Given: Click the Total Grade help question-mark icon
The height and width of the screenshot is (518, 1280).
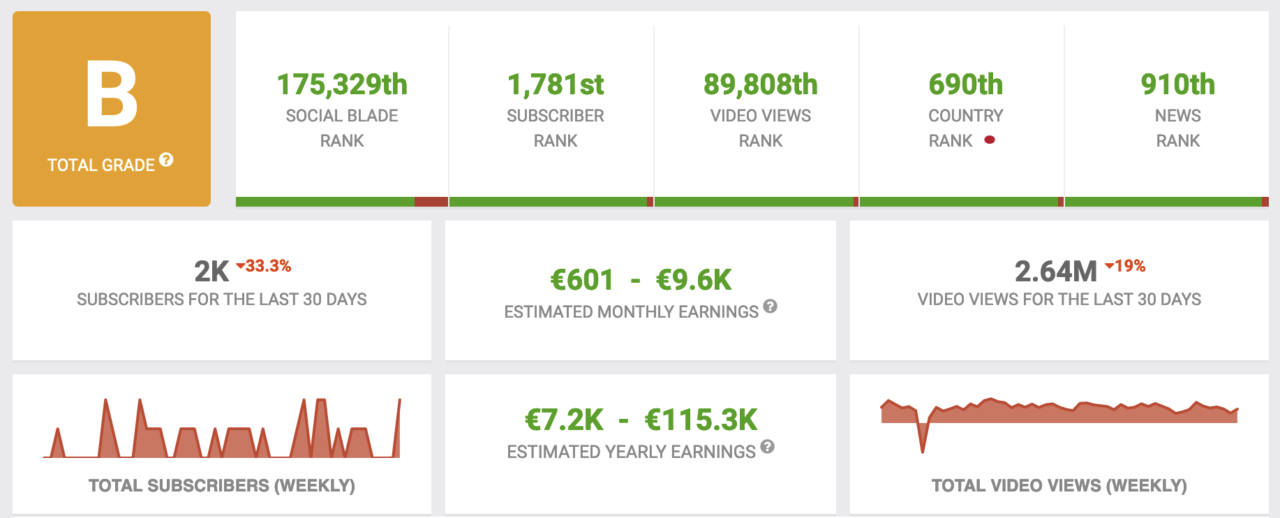Looking at the screenshot, I should pos(167,159).
